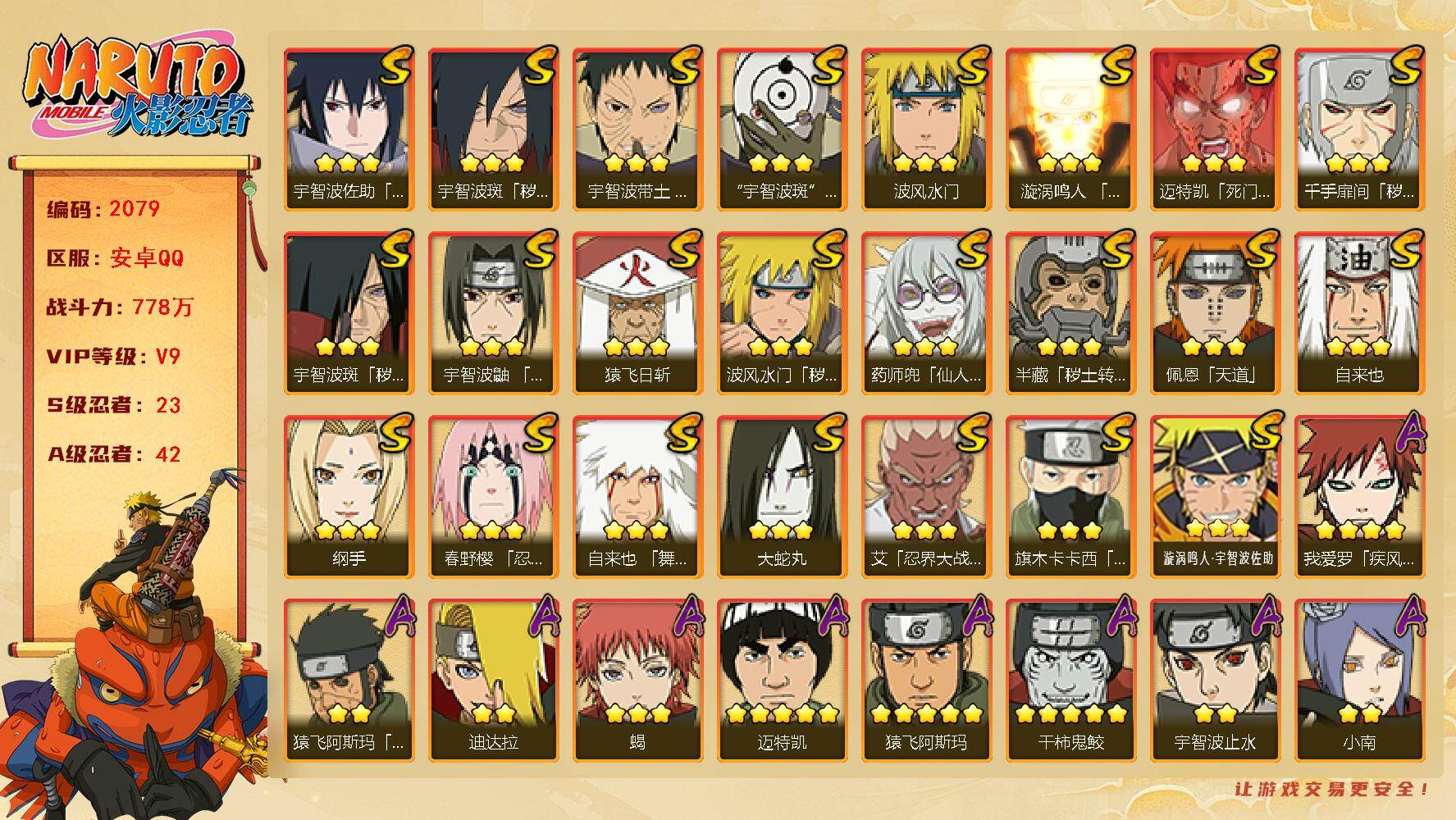Click the VIP等级 V9 label
The image size is (1456, 820).
pos(113,357)
